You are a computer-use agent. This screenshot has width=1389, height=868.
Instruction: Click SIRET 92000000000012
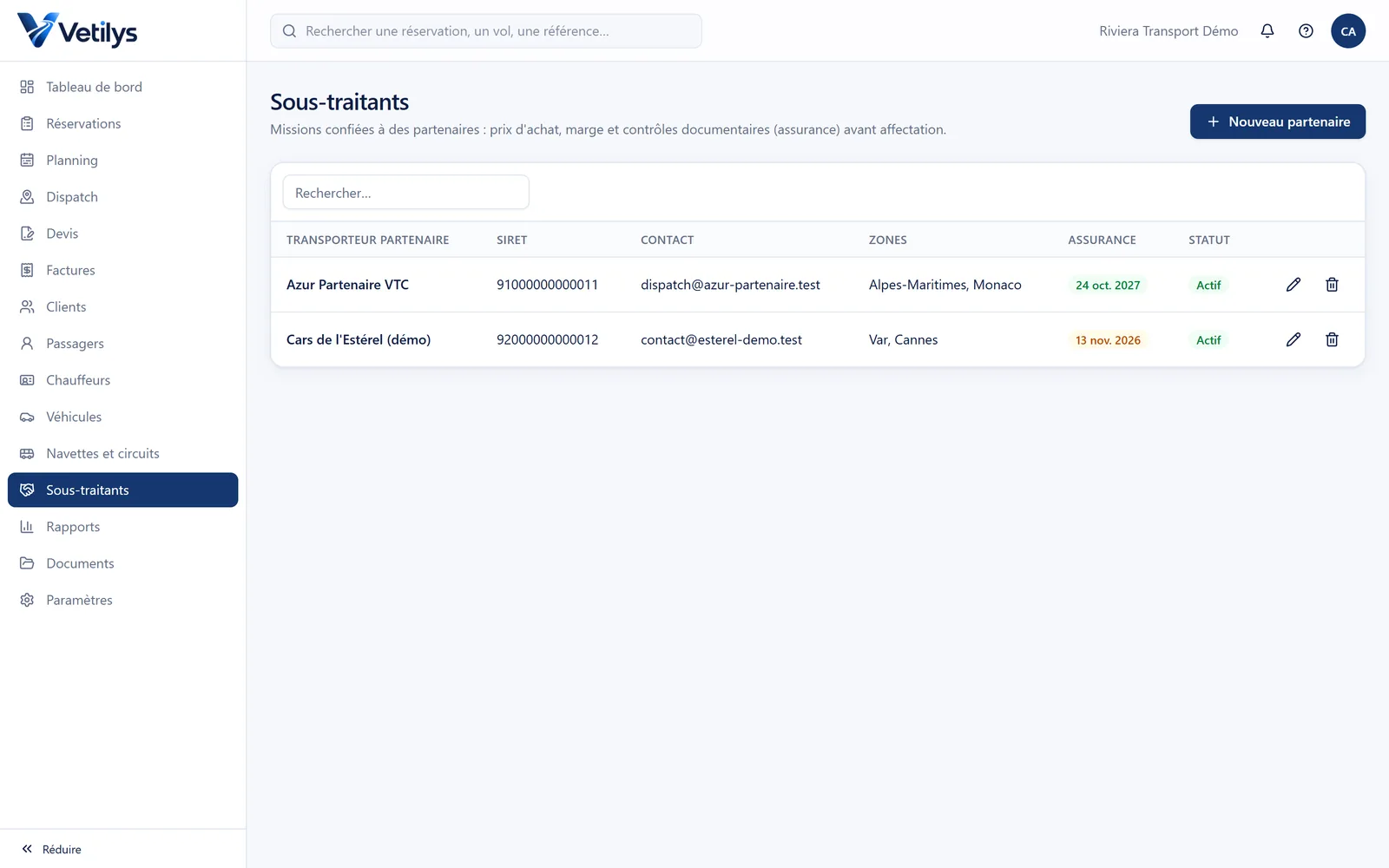(548, 339)
